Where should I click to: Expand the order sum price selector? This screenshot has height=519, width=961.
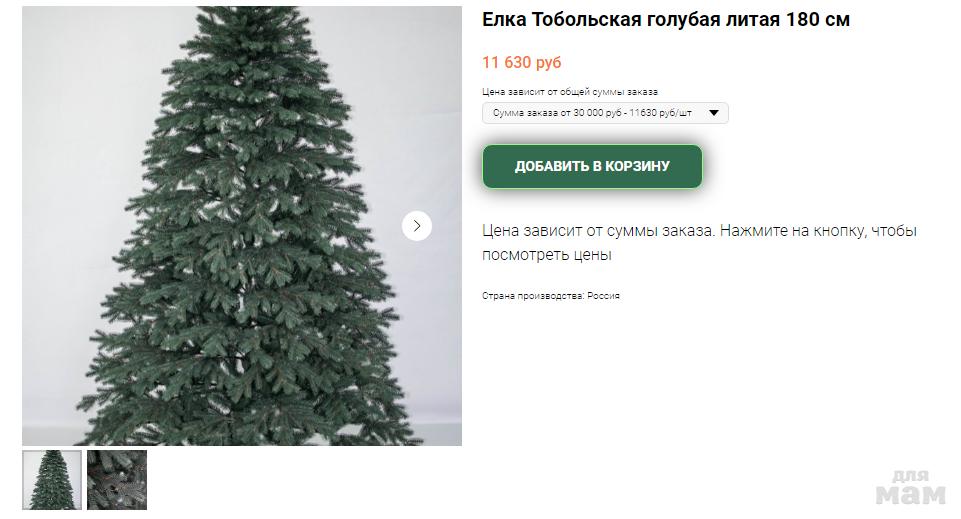point(605,113)
